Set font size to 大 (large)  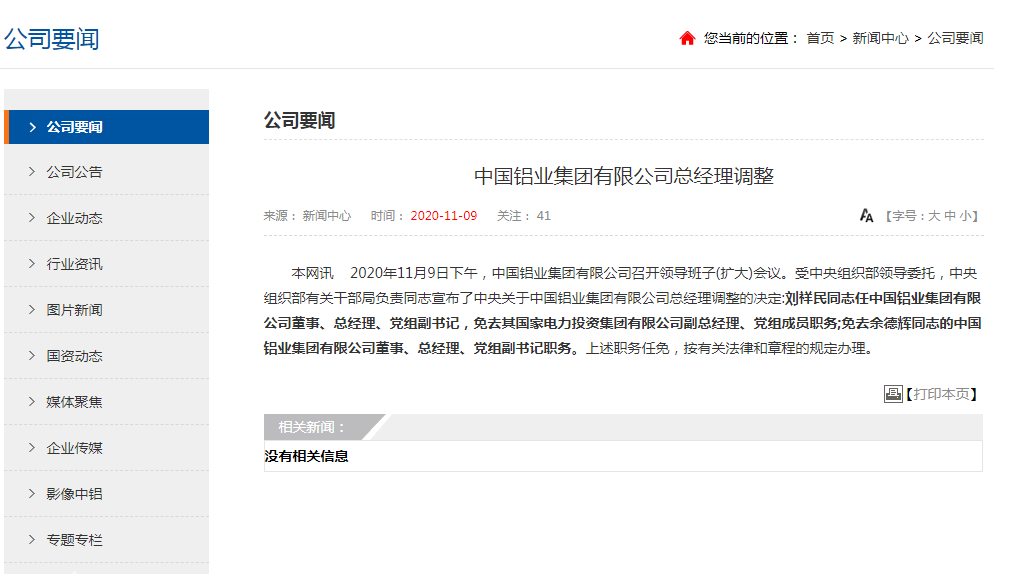pos(934,216)
